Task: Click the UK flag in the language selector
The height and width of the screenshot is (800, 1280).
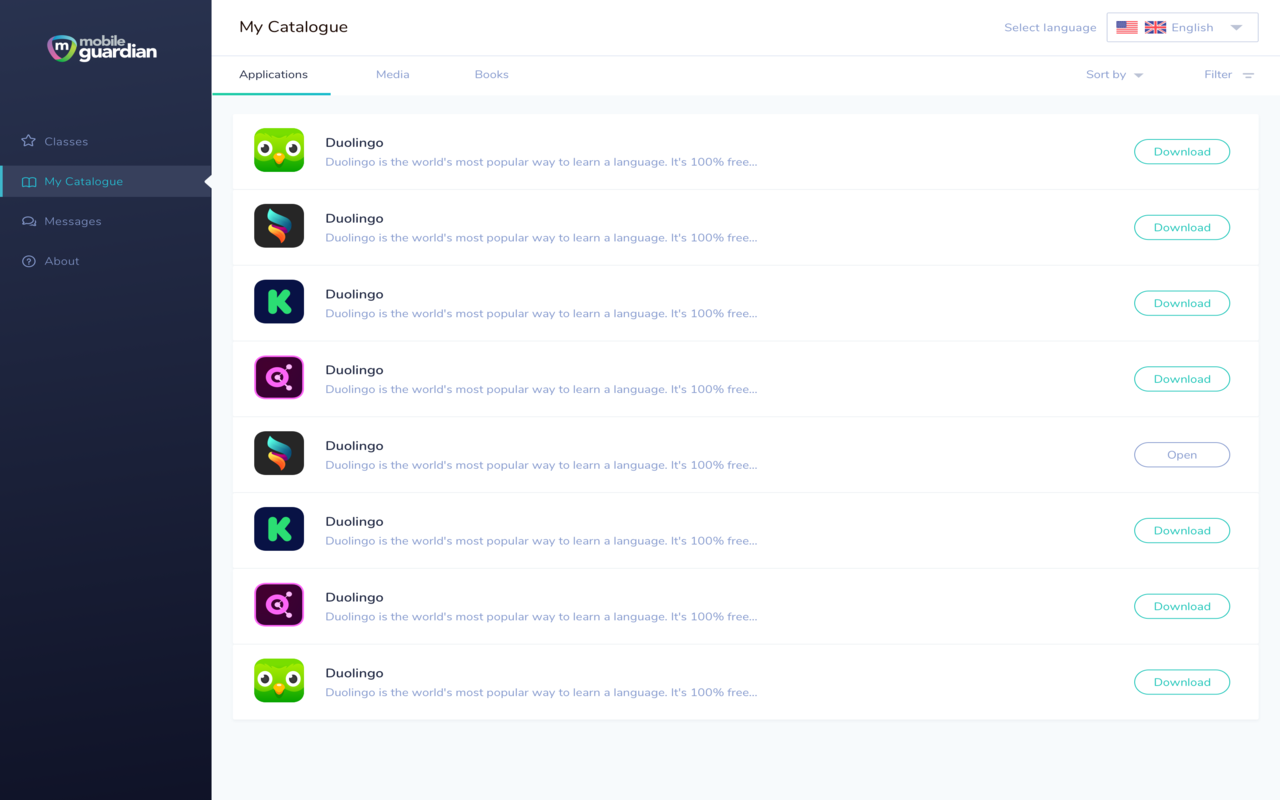Action: pyautogui.click(x=1155, y=28)
